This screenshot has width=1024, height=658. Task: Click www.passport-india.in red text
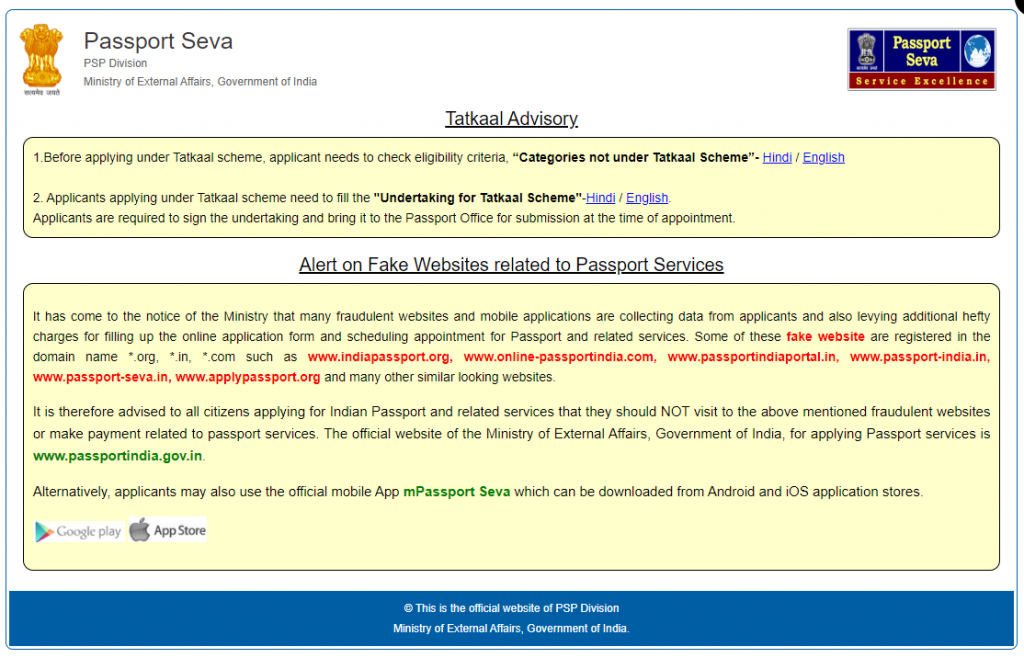coord(920,357)
